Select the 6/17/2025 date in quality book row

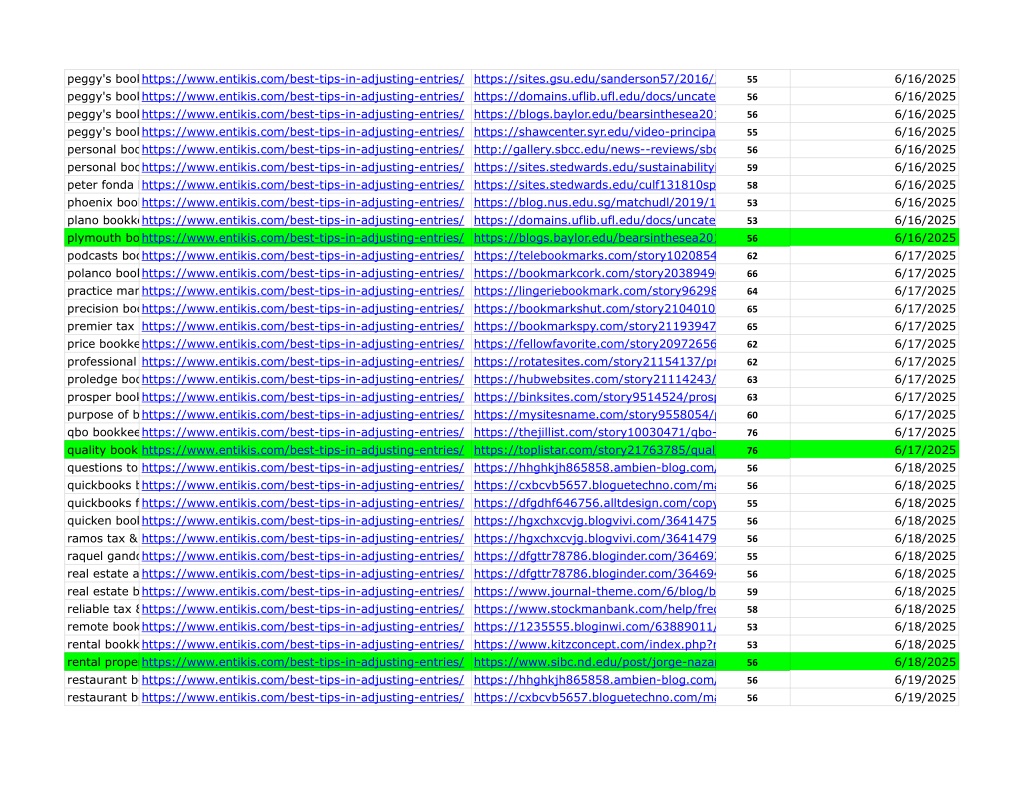tap(874, 449)
